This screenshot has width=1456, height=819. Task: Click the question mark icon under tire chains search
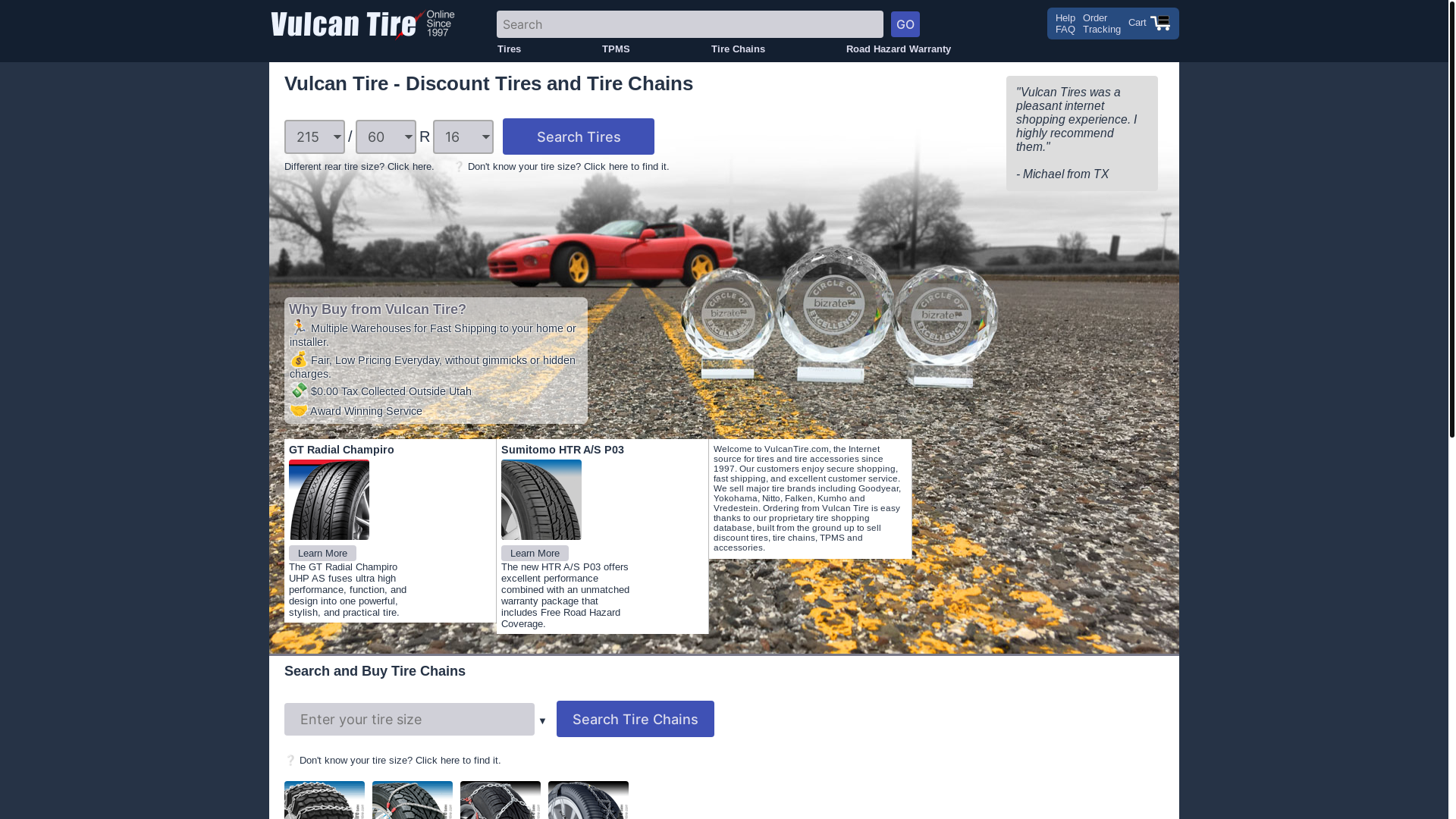click(x=290, y=761)
